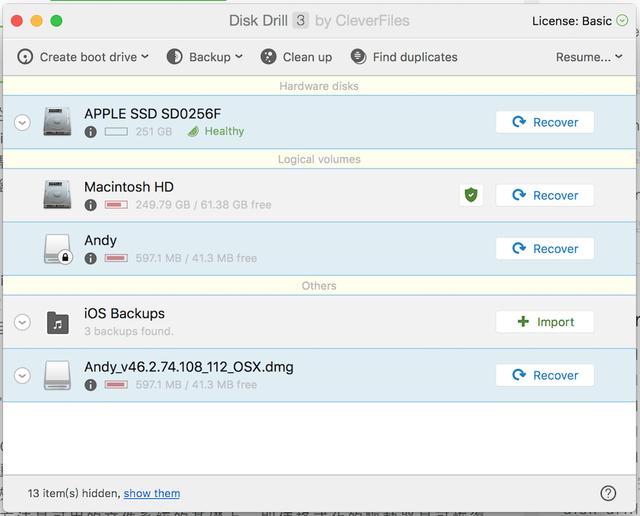Click APPLE SSD capacity bar
Screen dimensions: 640x516
[x=116, y=131]
